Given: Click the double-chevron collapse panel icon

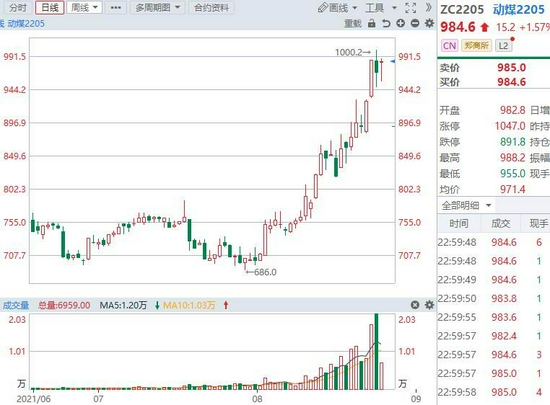Looking at the screenshot, I should 428,7.
